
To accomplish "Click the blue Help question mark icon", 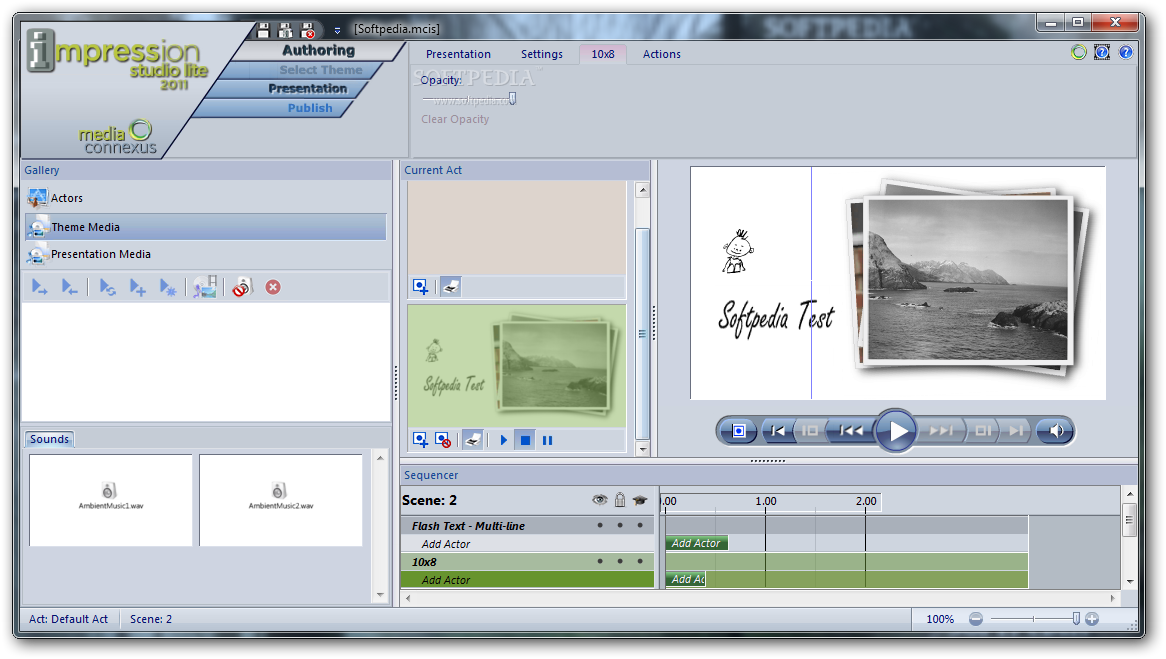I will [1126, 52].
